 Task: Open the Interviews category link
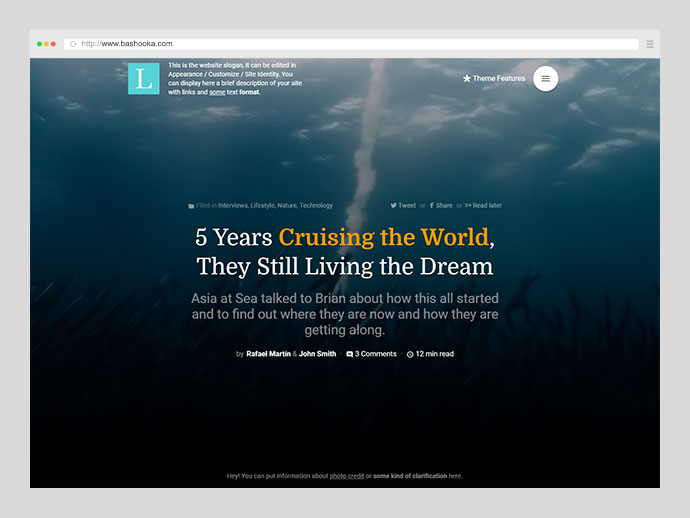coord(233,206)
